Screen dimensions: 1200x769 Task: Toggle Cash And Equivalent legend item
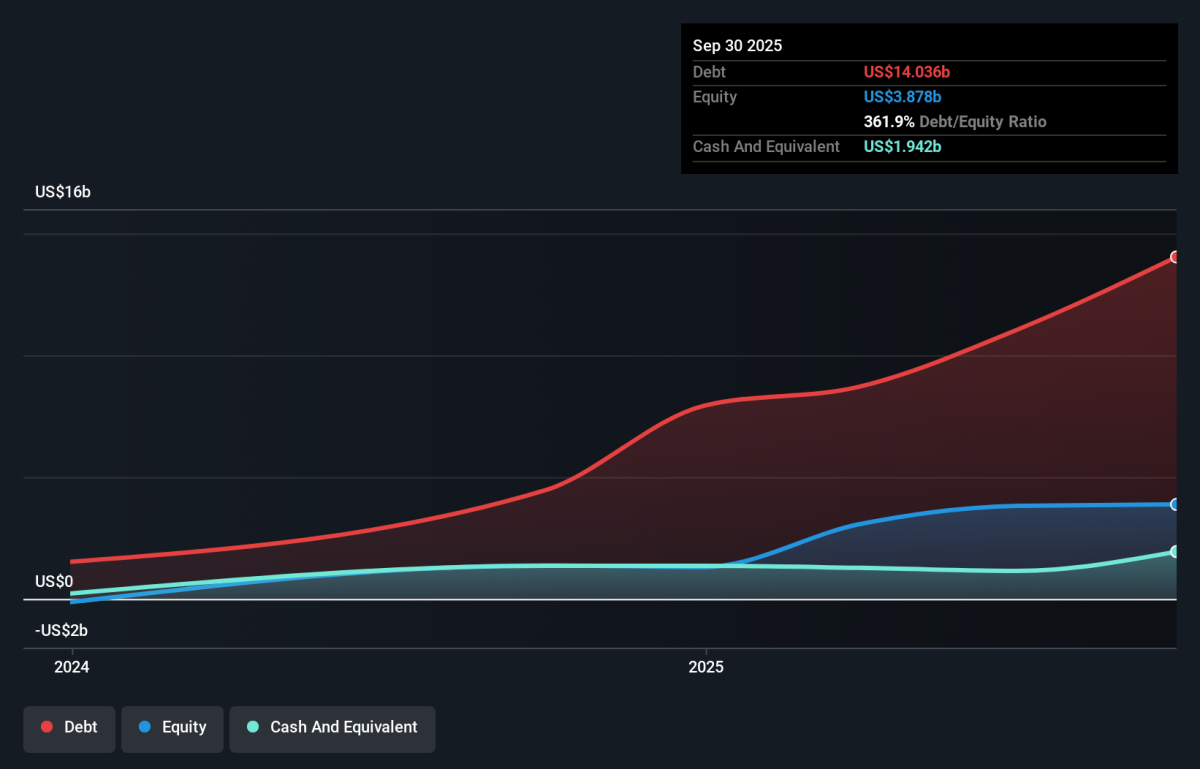coord(332,727)
